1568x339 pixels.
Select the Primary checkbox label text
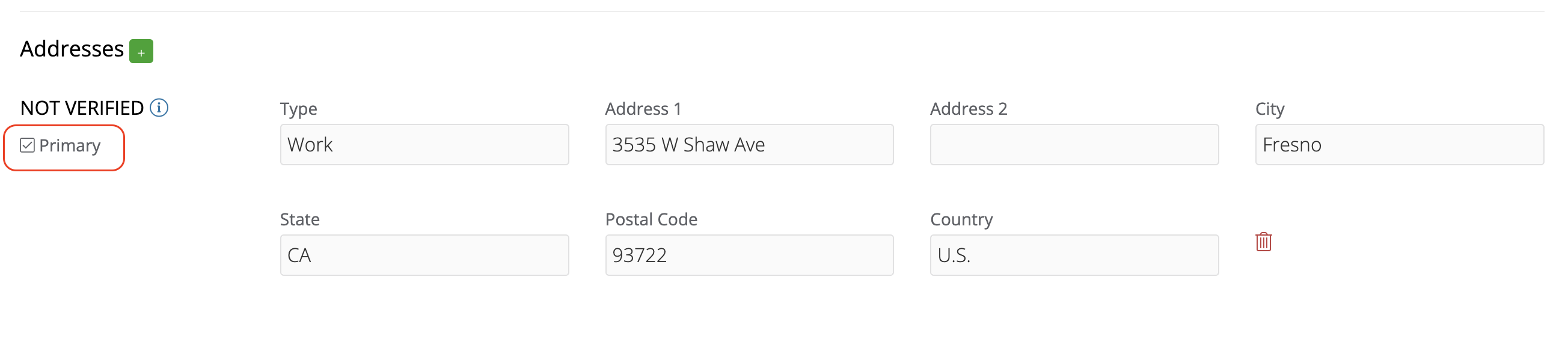point(70,146)
